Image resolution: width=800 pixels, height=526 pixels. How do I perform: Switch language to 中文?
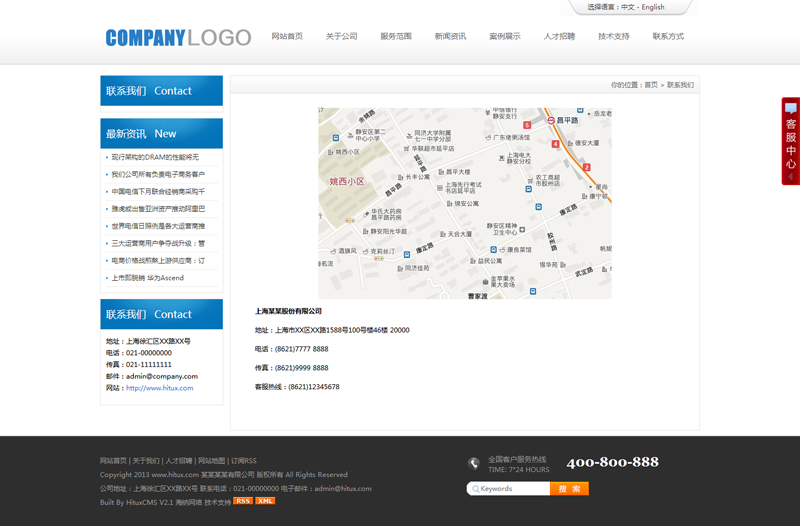[628, 7]
